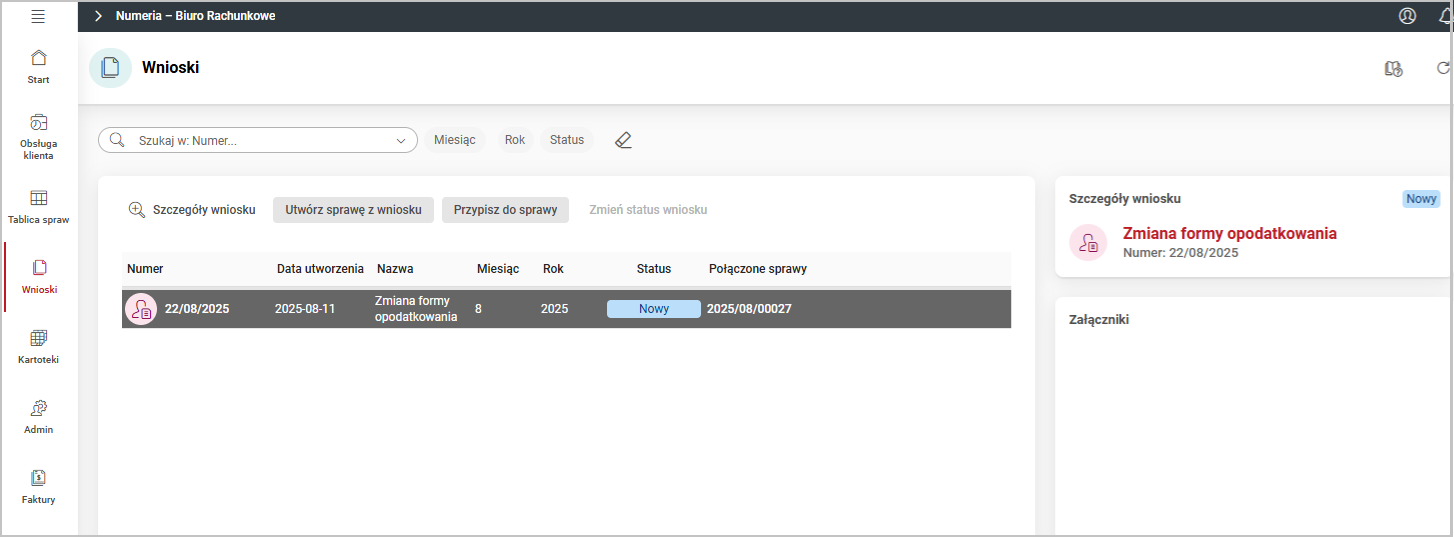Open Faktury in sidebar
Image resolution: width=1454 pixels, height=537 pixels.
coord(39,486)
